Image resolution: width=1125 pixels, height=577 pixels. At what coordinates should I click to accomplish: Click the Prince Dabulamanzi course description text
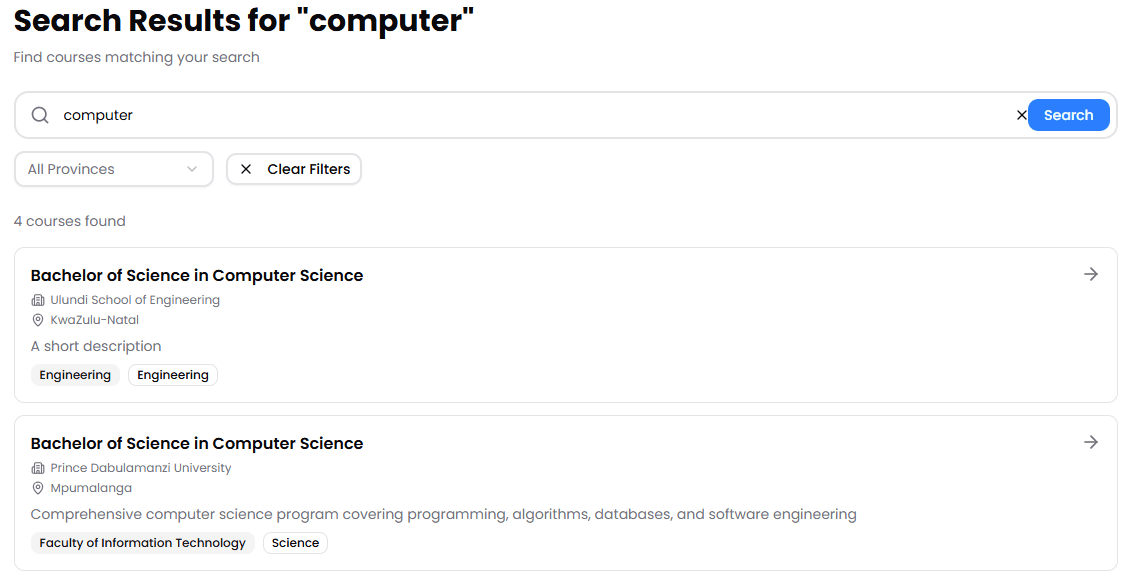(x=443, y=513)
